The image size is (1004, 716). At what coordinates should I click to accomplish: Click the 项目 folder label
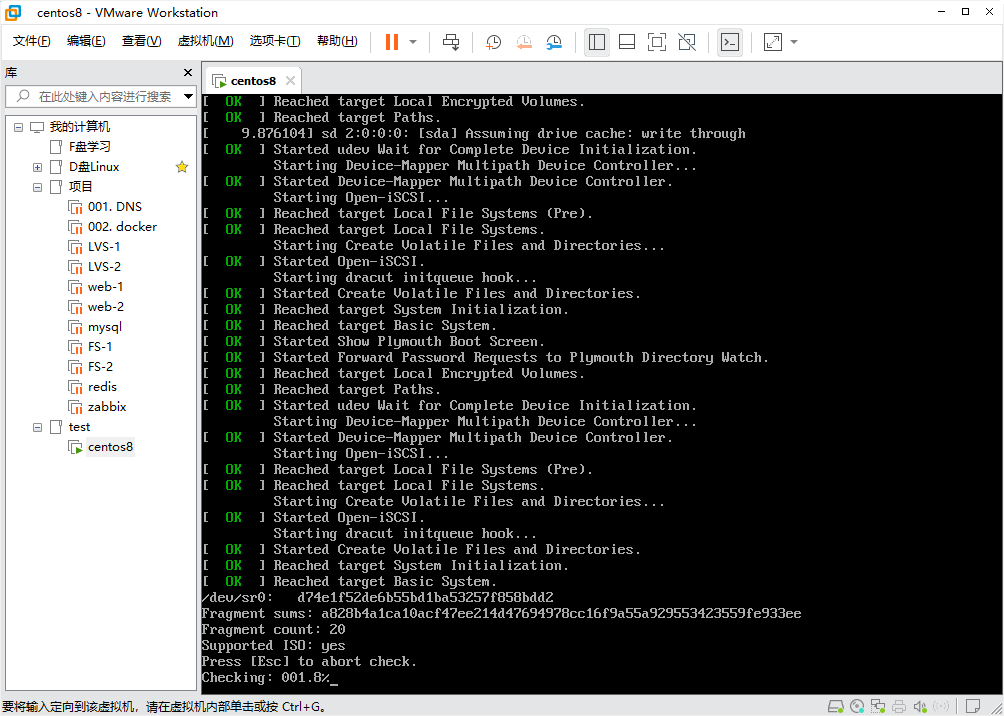coord(81,187)
